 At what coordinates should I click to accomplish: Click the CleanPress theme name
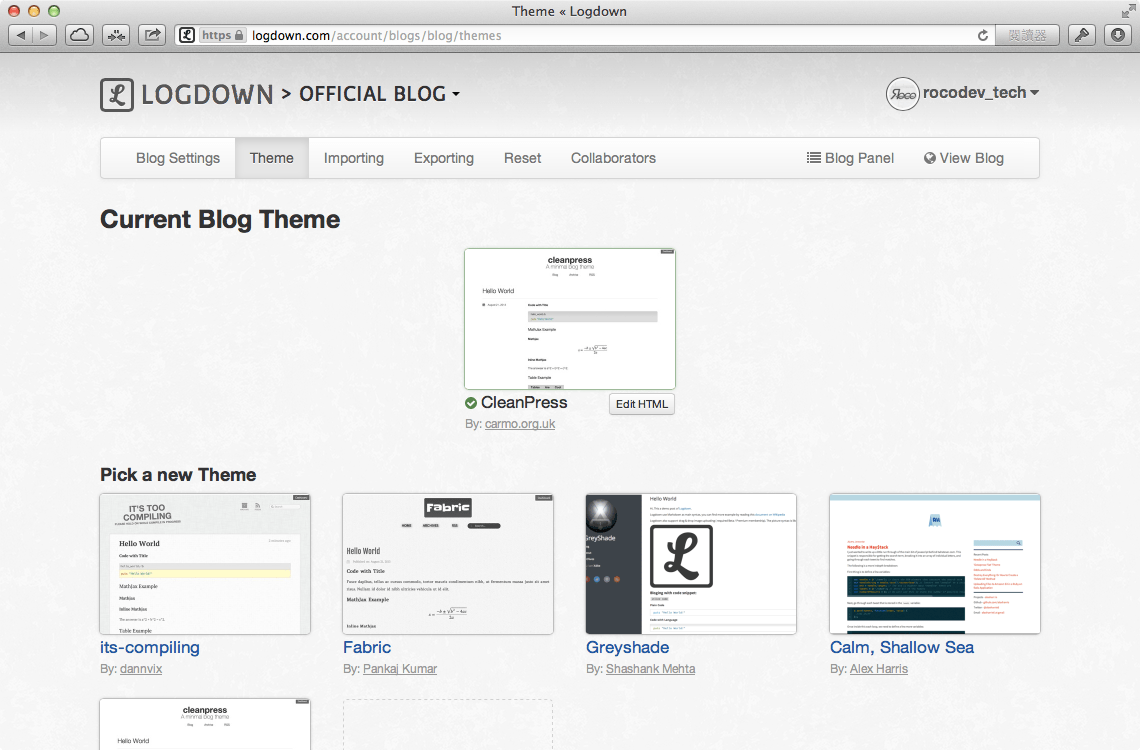coord(523,403)
